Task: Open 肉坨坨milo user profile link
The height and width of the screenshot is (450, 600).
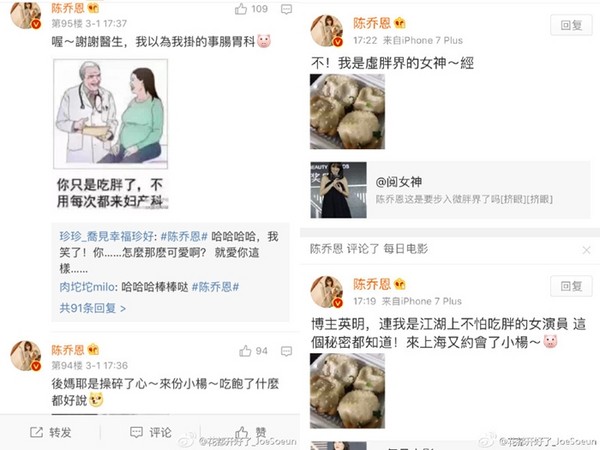Action: 87,287
